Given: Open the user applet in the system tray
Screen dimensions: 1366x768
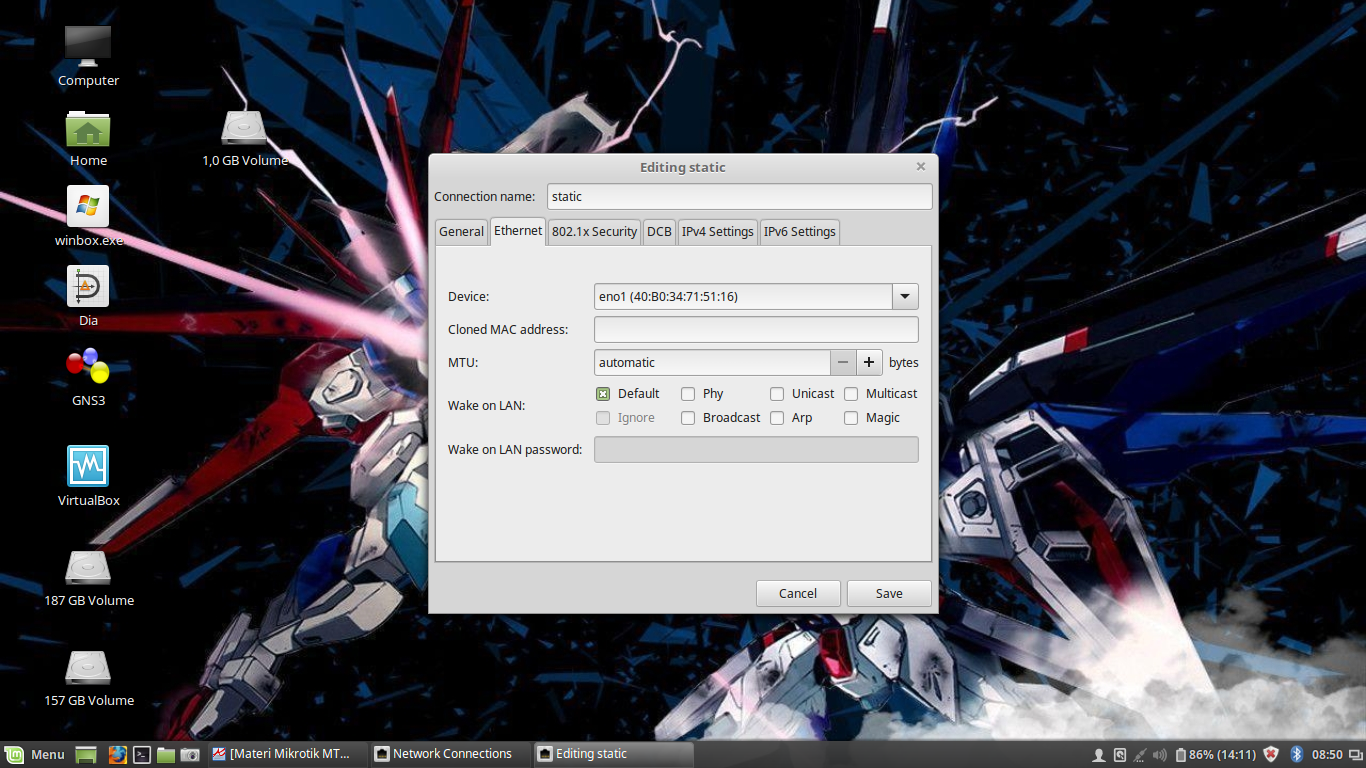Looking at the screenshot, I should coord(1098,754).
